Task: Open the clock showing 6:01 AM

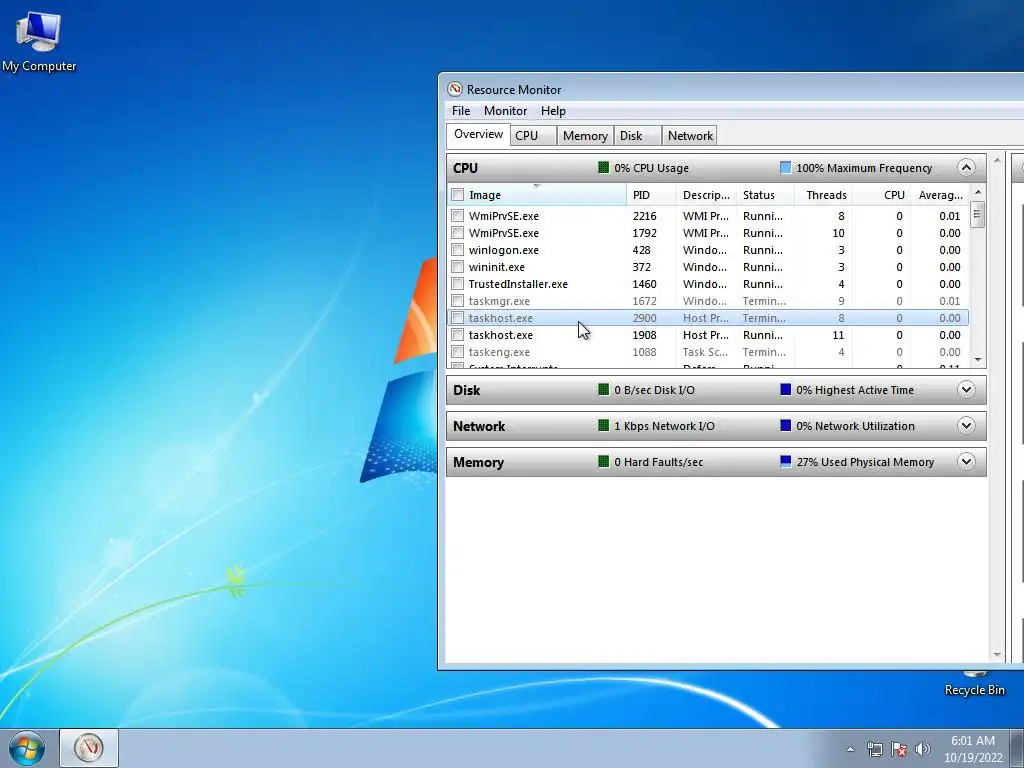Action: (973, 749)
